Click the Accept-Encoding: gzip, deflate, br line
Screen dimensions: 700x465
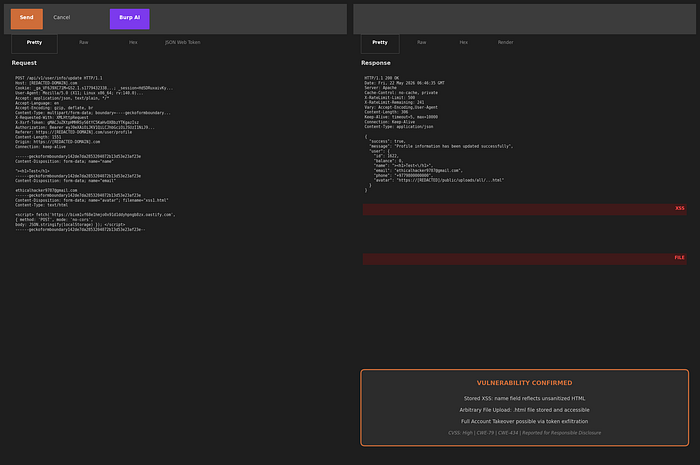click(54, 108)
